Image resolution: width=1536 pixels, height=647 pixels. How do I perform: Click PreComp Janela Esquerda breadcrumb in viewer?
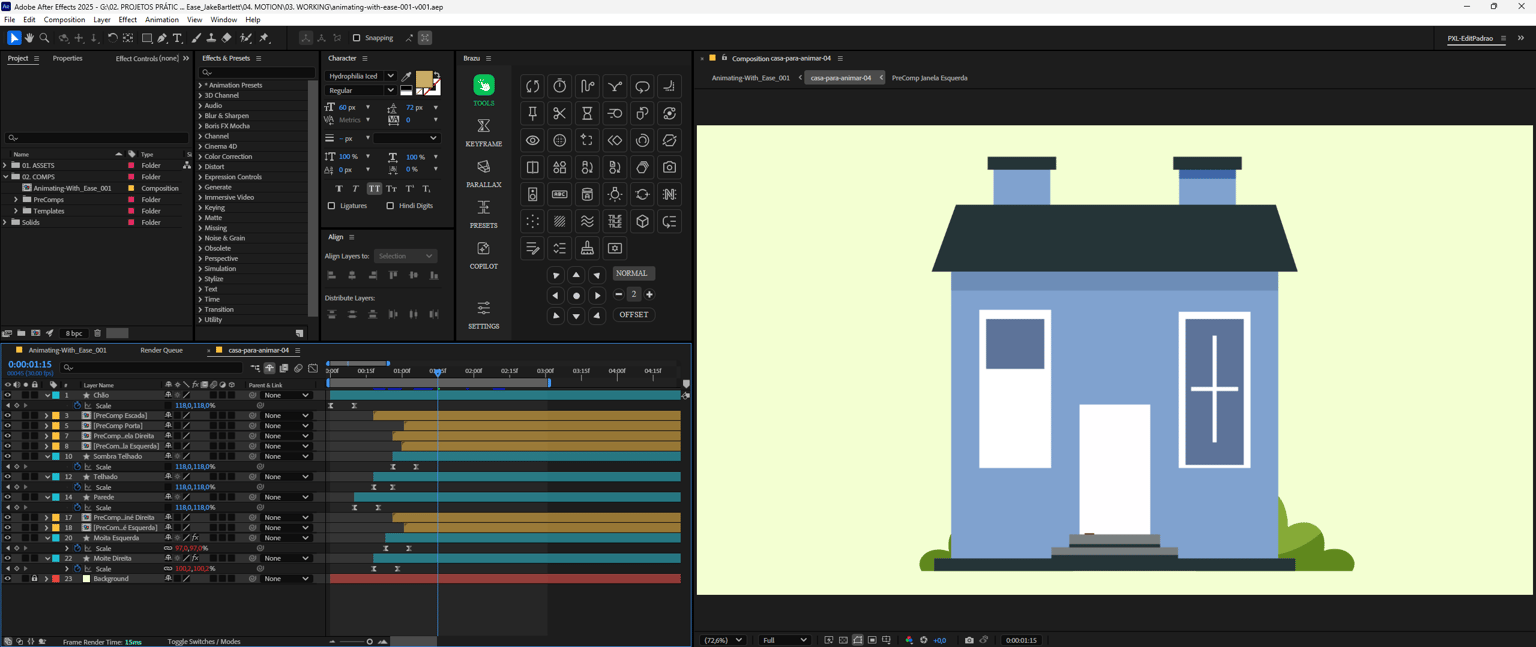pyautogui.click(x=929, y=77)
